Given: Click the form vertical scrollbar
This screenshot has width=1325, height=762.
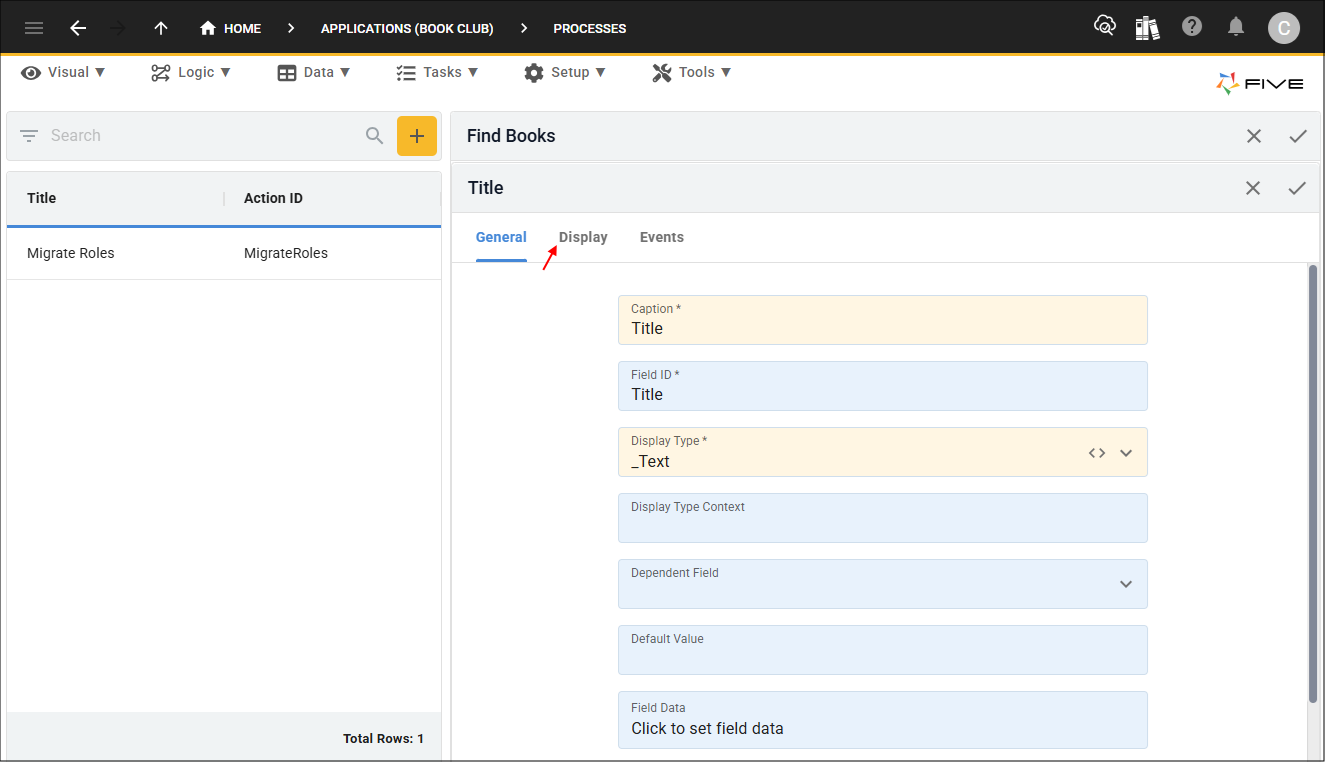Looking at the screenshot, I should pos(1313,484).
